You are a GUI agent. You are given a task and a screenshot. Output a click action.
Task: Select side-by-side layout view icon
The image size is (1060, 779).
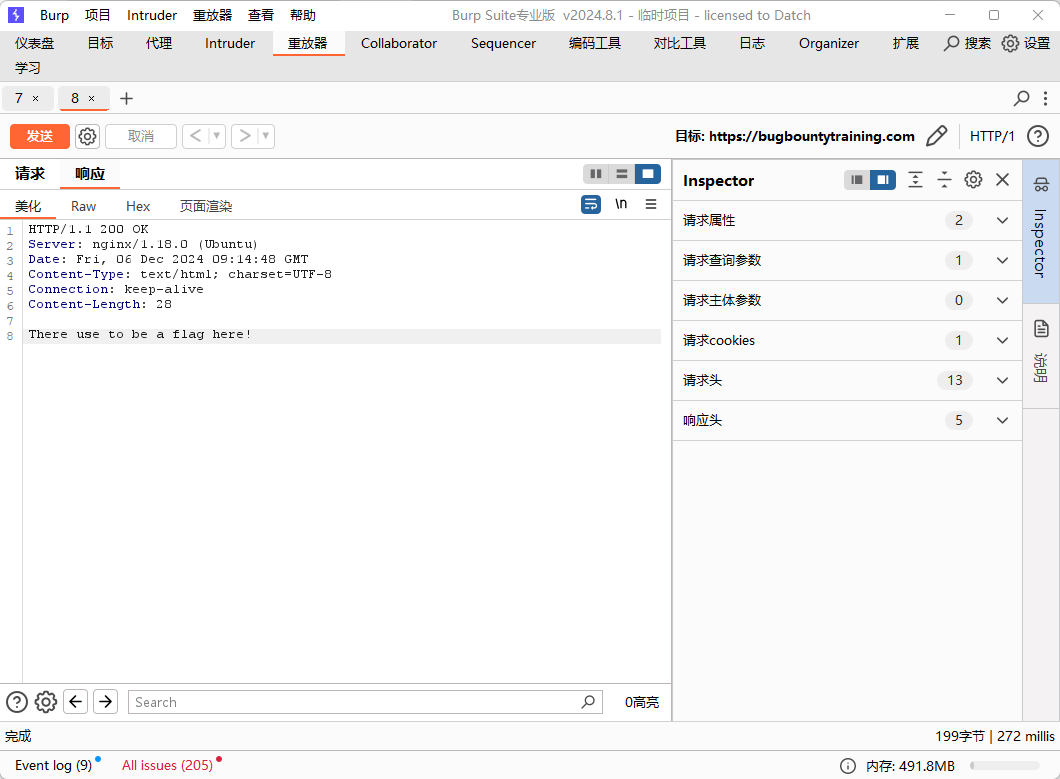[596, 174]
